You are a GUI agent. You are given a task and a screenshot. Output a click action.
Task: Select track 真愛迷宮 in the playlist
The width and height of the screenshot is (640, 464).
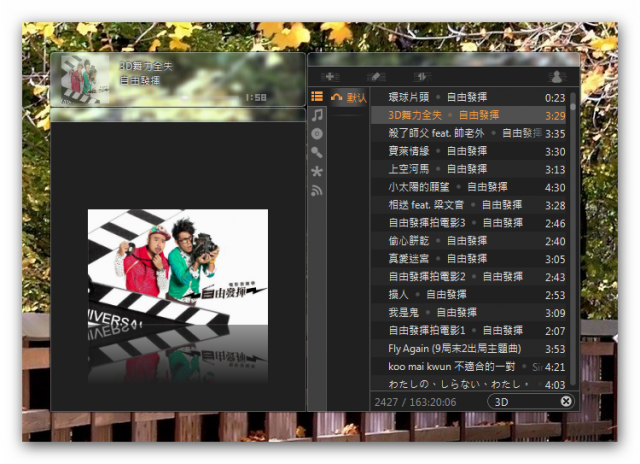pos(468,259)
